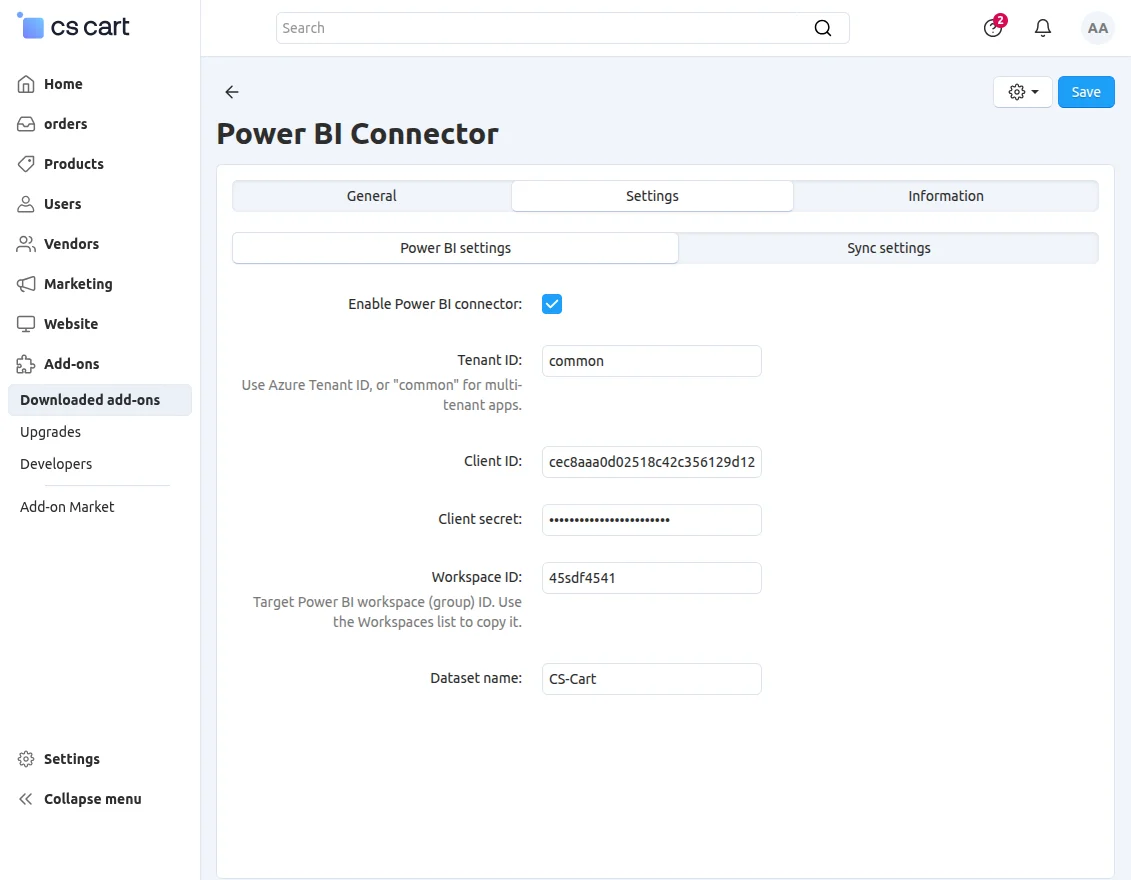The image size is (1131, 880).
Task: Open Settings label at sidebar bottom
Action: (x=71, y=759)
